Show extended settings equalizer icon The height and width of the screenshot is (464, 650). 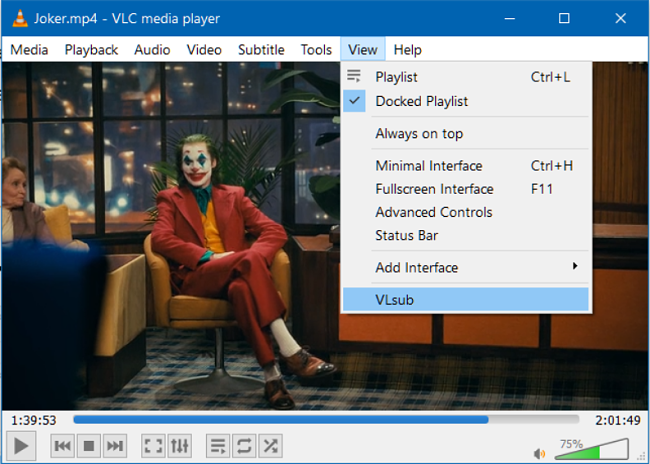point(179,446)
